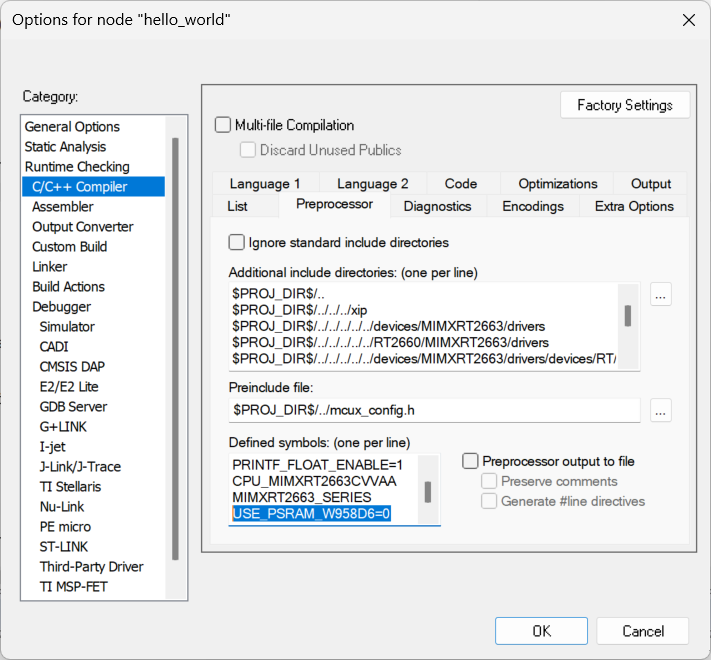The height and width of the screenshot is (660, 711).
Task: Enable Multi-file Compilation checkbox
Action: pos(223,125)
